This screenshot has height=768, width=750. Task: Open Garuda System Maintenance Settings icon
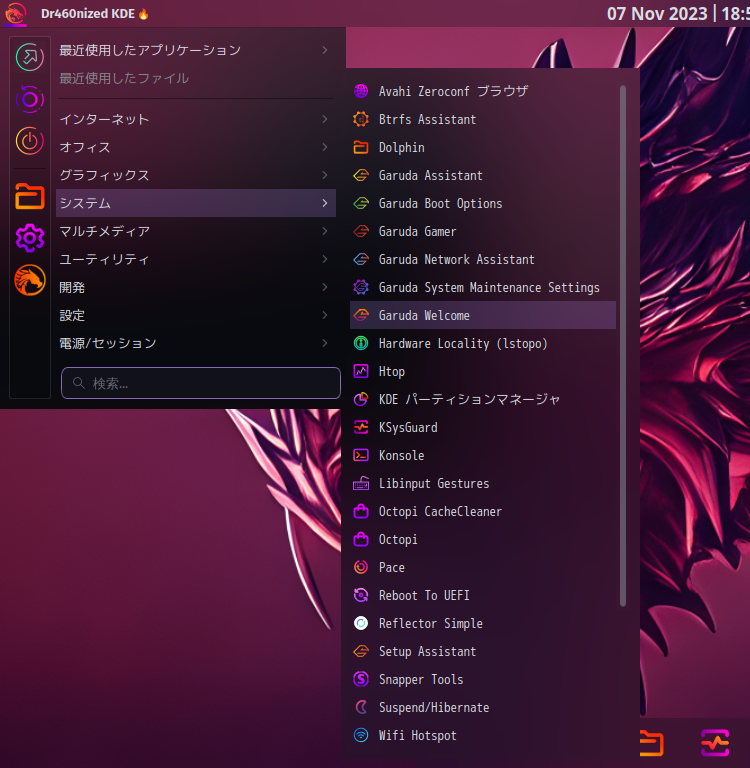pyautogui.click(x=361, y=287)
